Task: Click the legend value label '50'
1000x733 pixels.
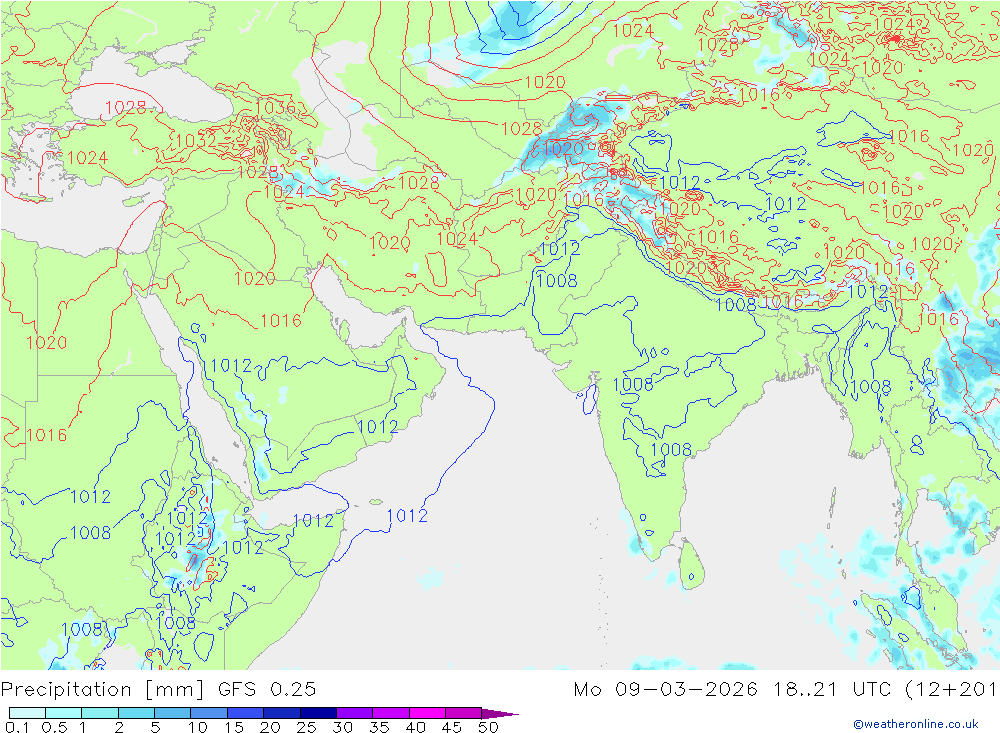Action: click(488, 727)
